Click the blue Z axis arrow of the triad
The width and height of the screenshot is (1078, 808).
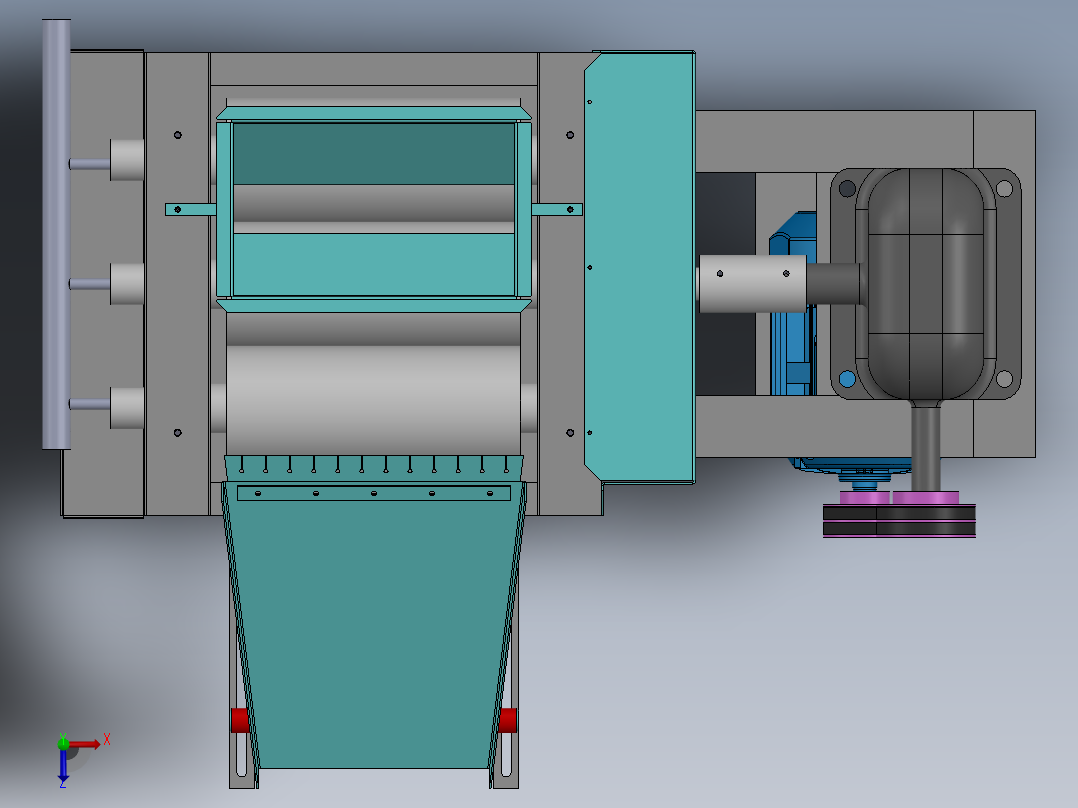(63, 766)
